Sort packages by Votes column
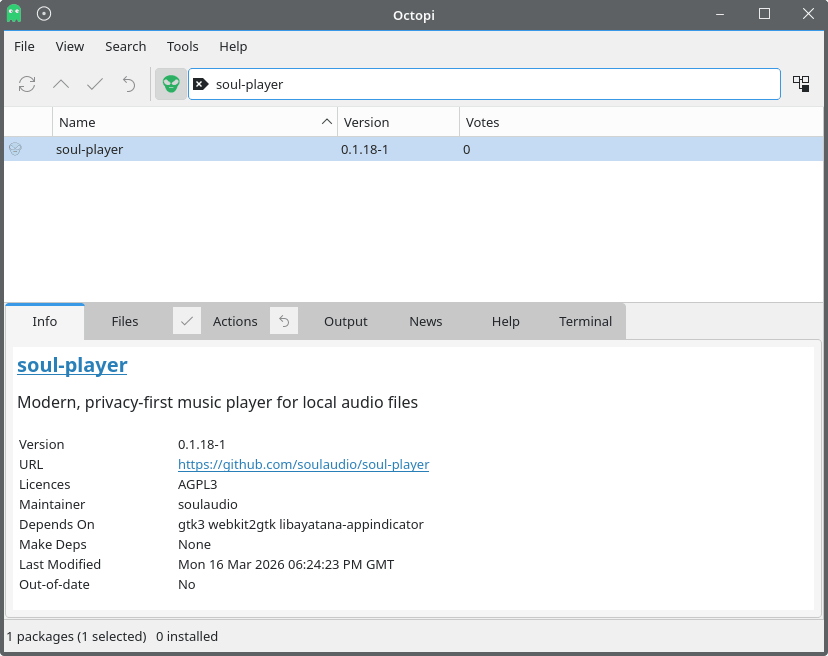The width and height of the screenshot is (828, 656). 640,122
